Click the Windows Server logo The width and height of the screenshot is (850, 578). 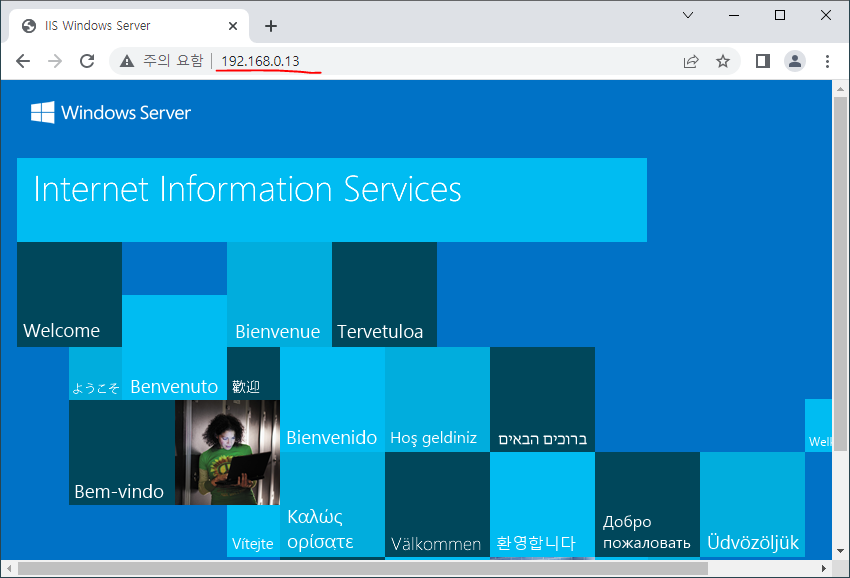click(111, 112)
